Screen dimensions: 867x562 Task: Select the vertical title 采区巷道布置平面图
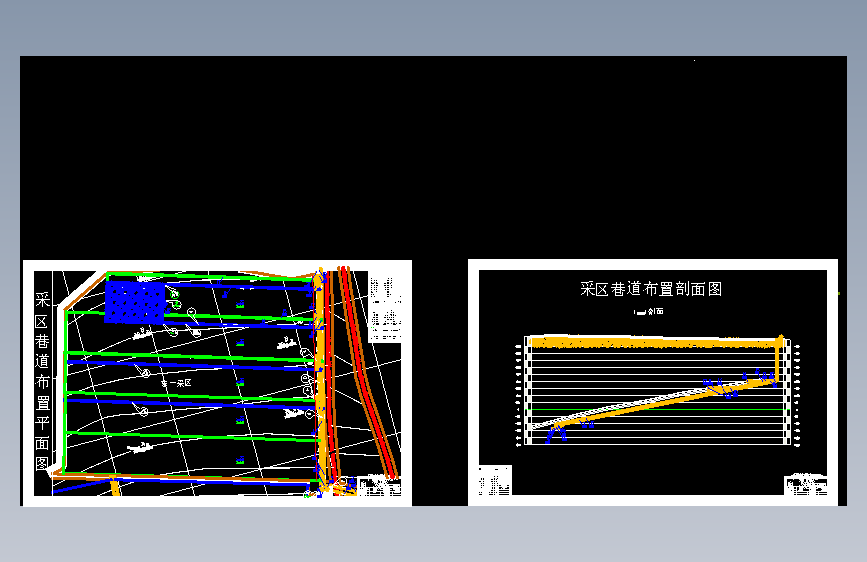pos(43,381)
